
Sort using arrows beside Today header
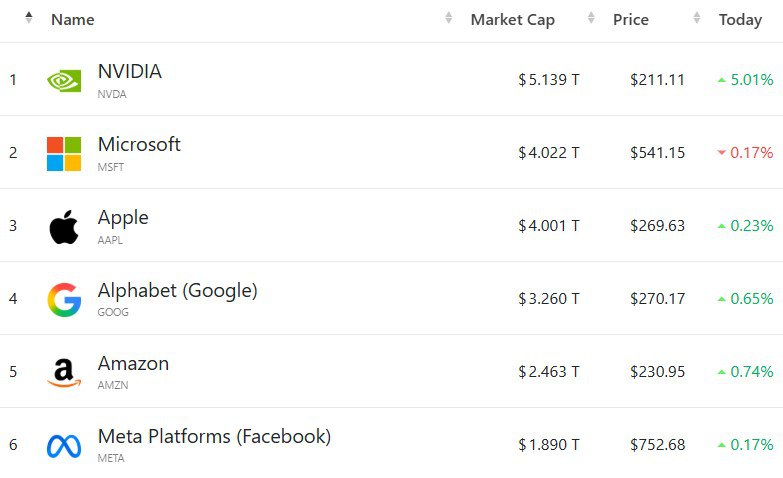697,19
